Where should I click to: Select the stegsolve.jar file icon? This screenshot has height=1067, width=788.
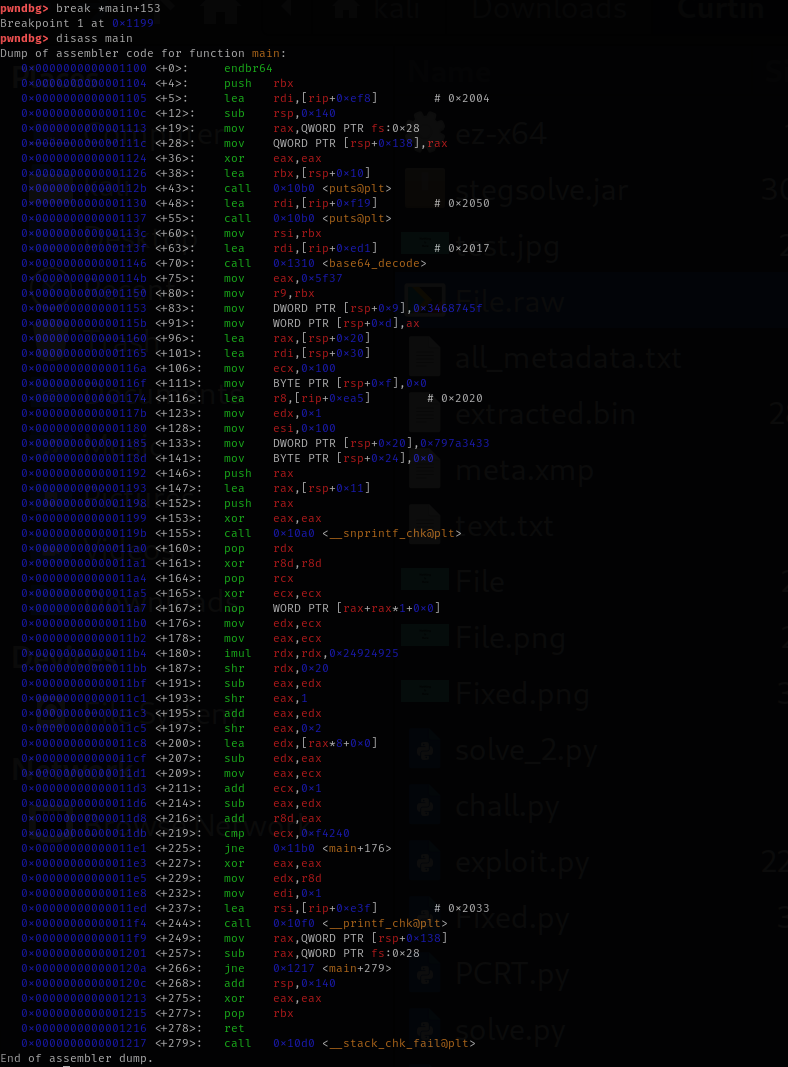pos(425,189)
